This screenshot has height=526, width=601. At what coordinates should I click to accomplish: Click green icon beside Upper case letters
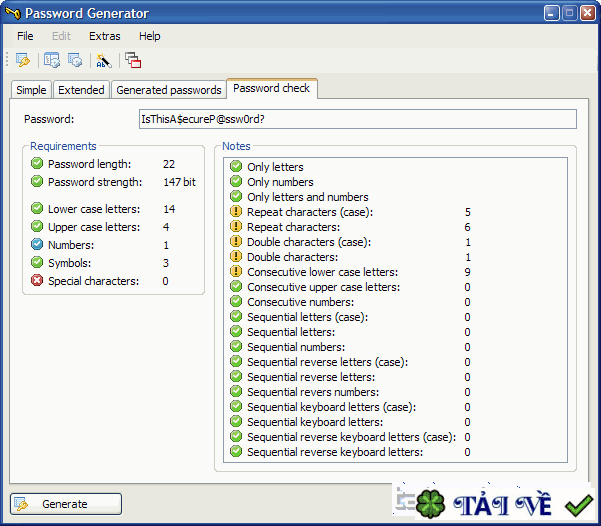(37, 227)
